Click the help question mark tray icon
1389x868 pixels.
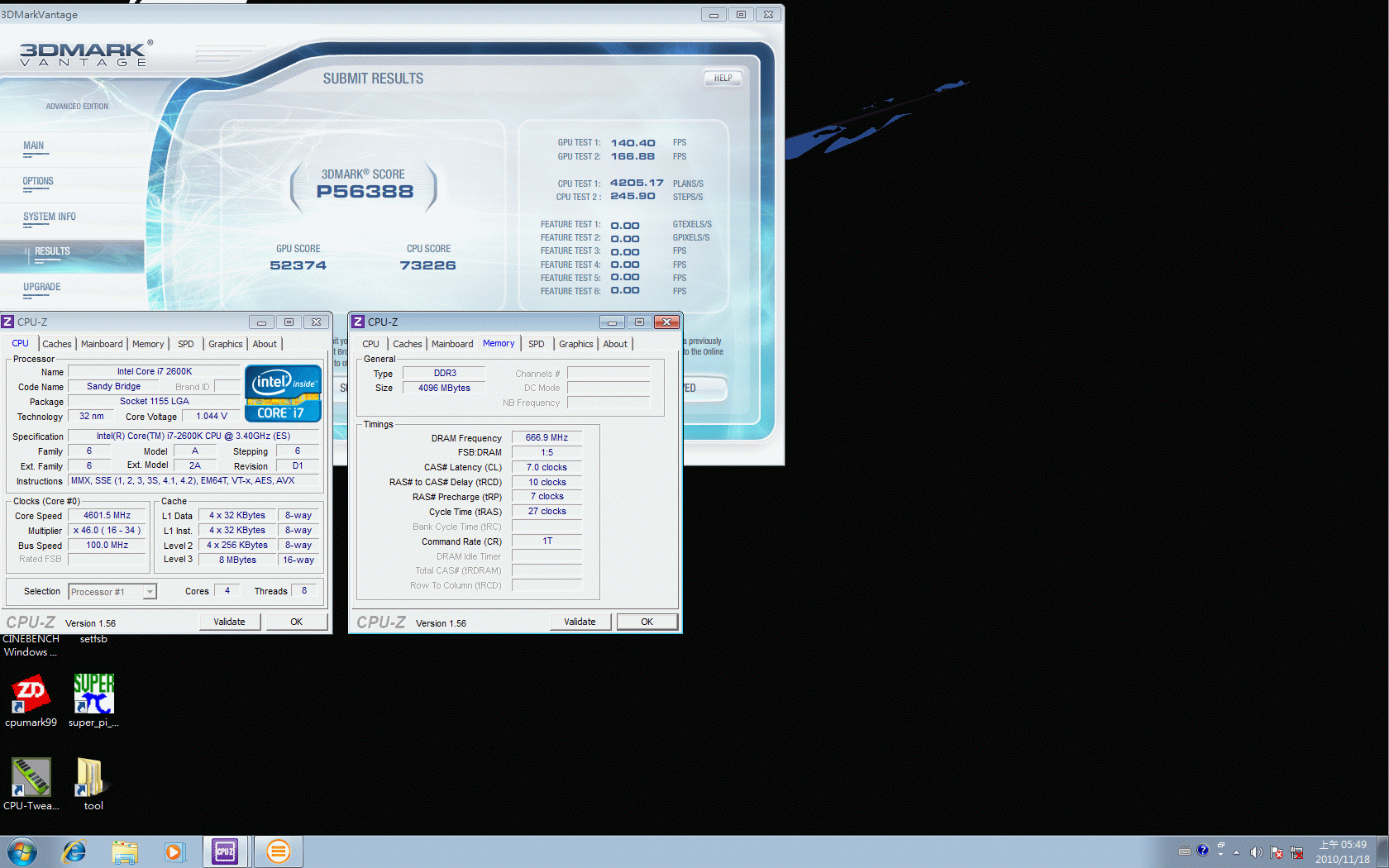click(1203, 850)
